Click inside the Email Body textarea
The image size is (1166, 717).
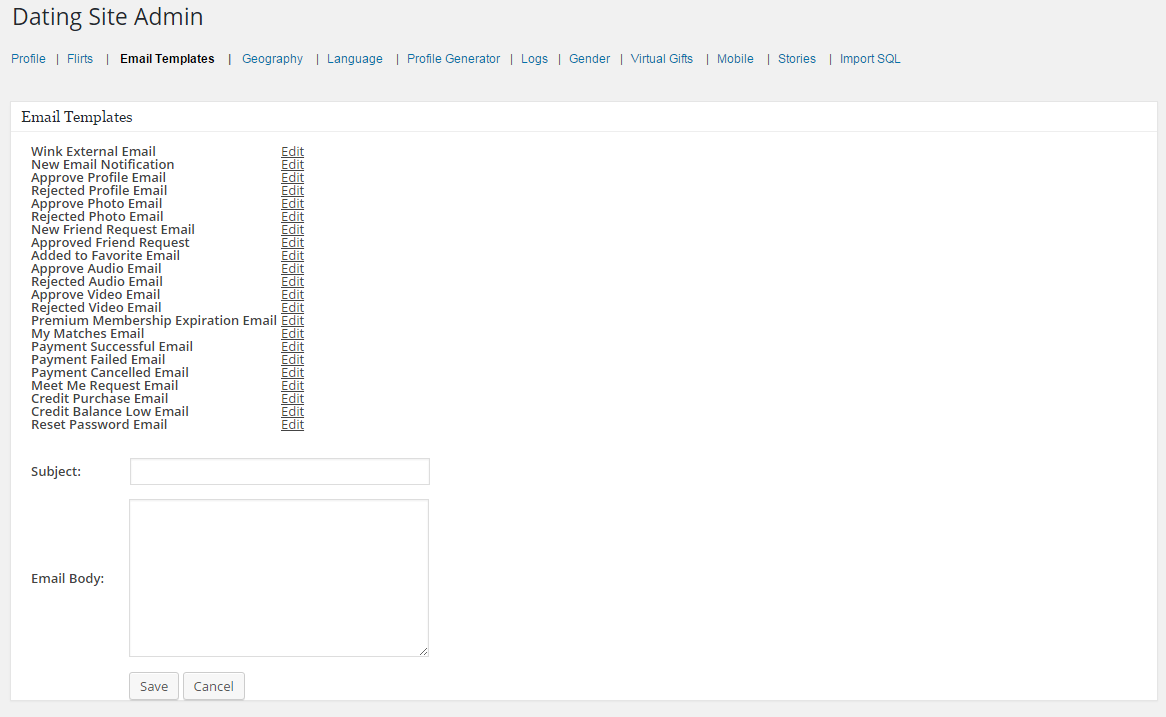[x=279, y=578]
